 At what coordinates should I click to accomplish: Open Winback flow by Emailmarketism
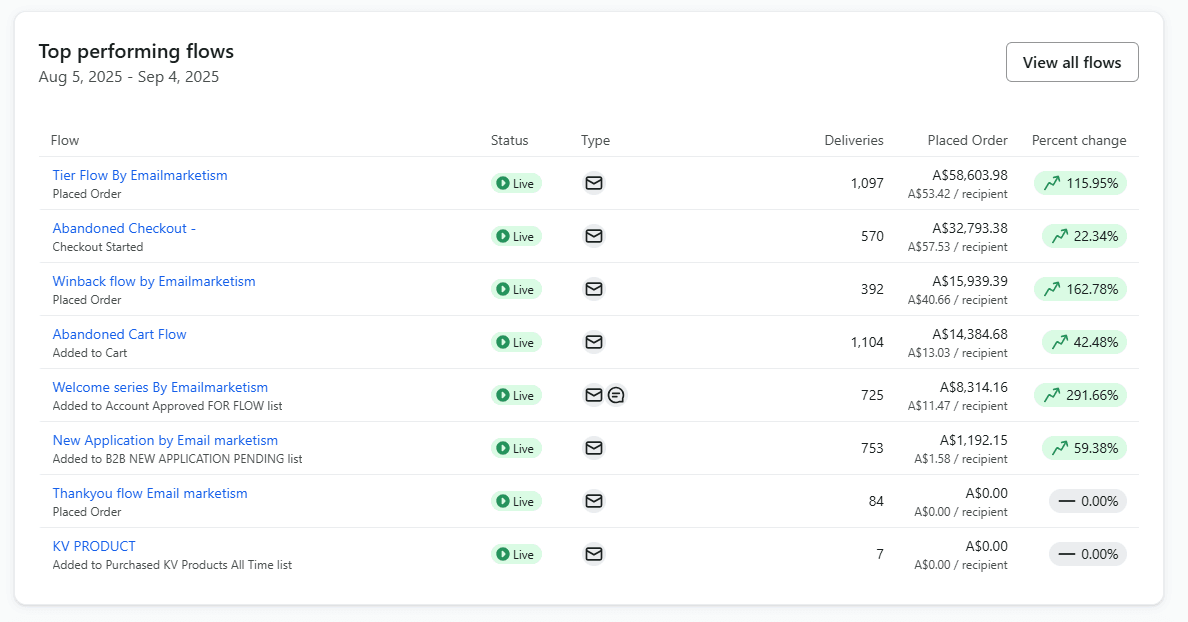point(154,281)
